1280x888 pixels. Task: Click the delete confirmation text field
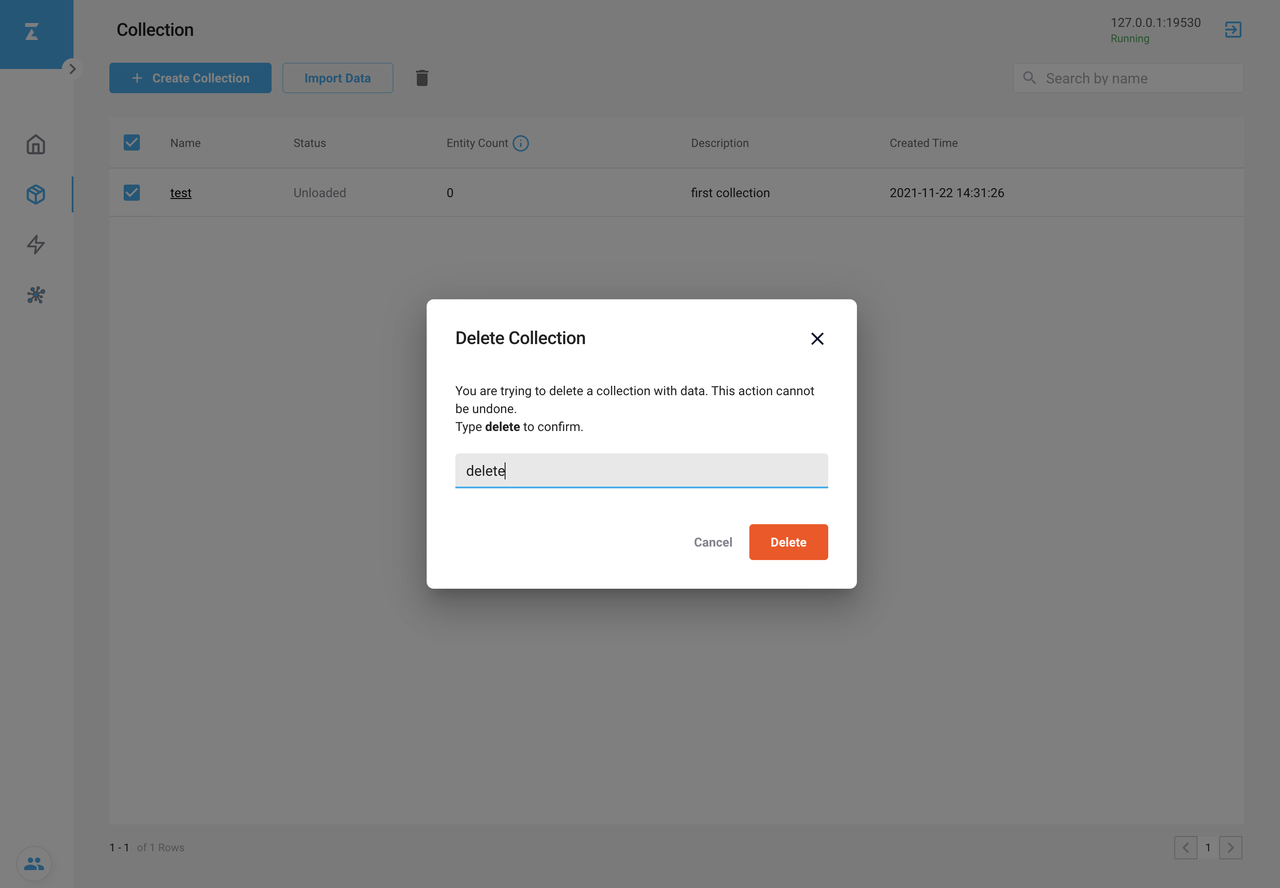(x=641, y=471)
